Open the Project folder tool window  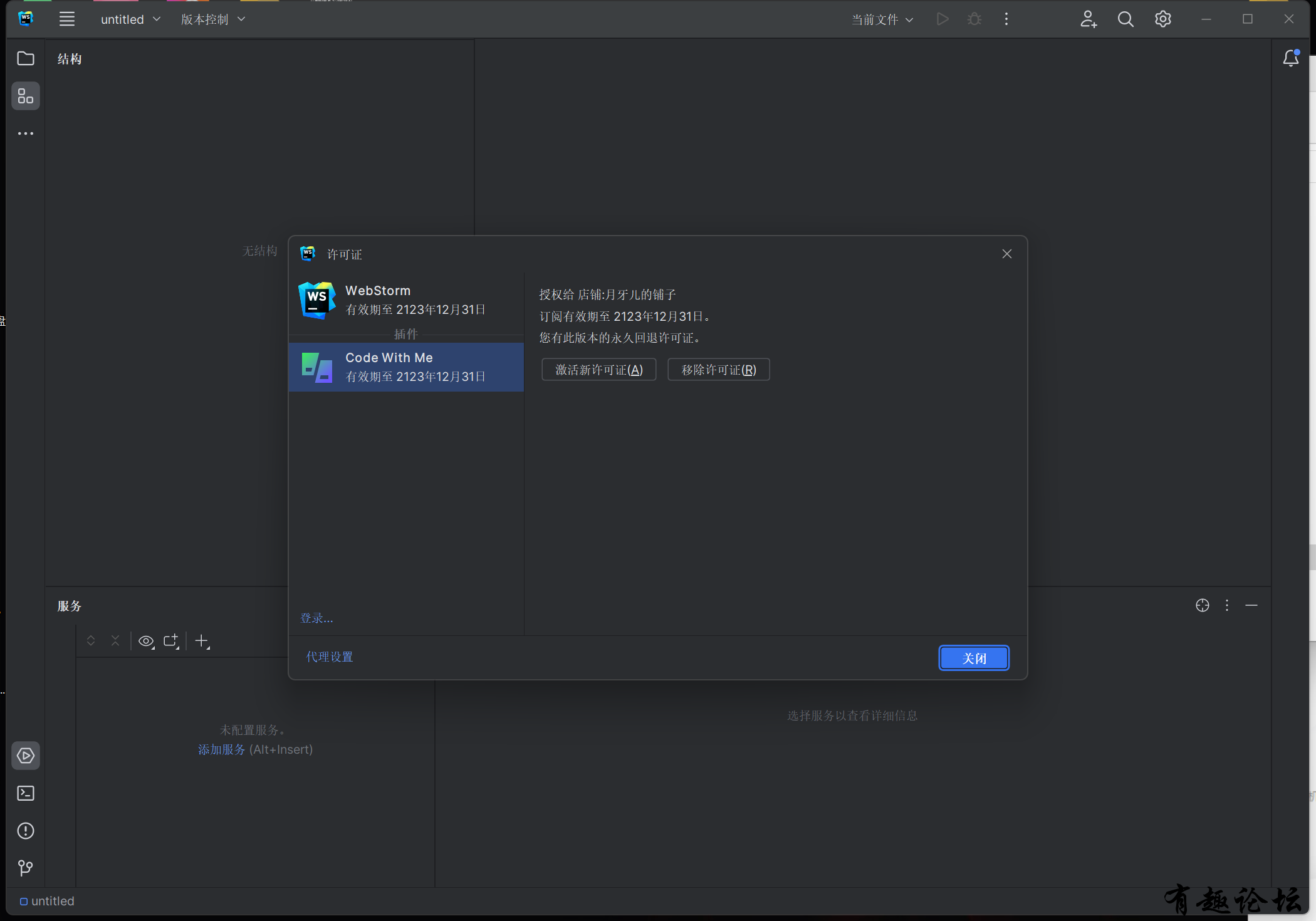[x=26, y=58]
